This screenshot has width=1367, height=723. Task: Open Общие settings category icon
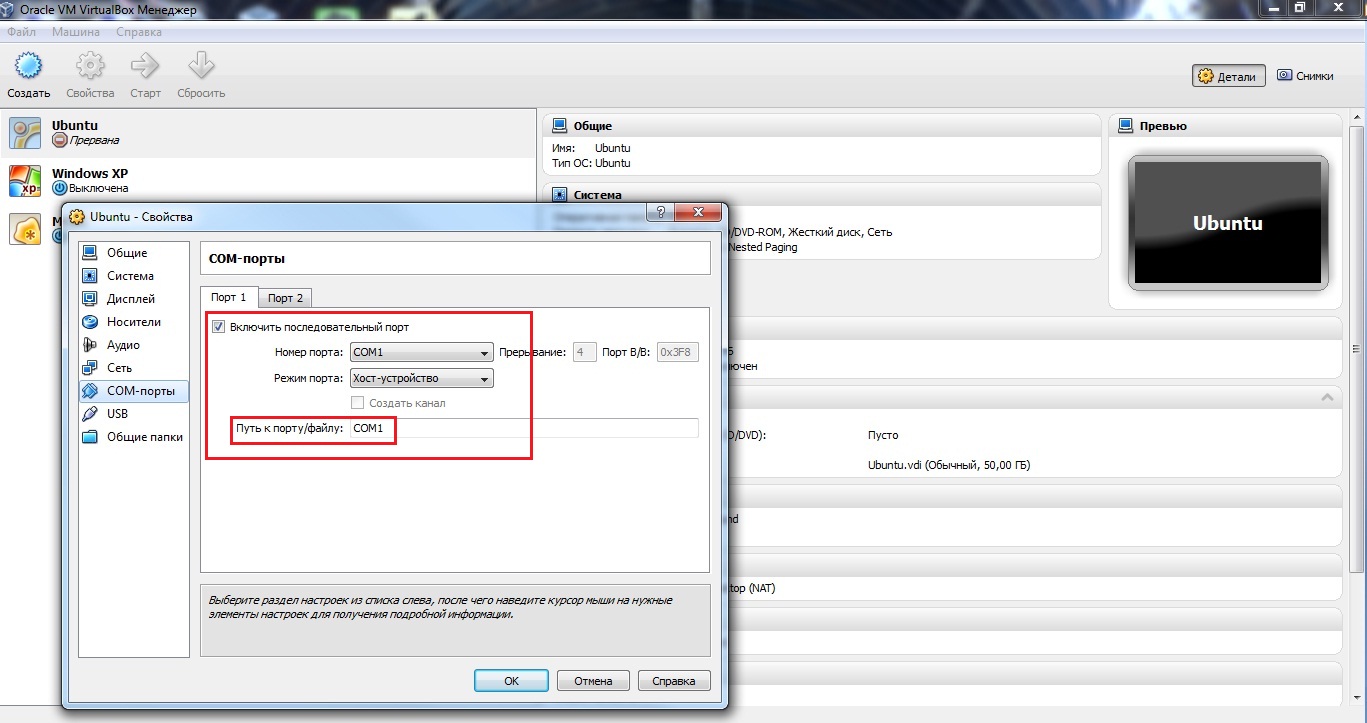90,252
